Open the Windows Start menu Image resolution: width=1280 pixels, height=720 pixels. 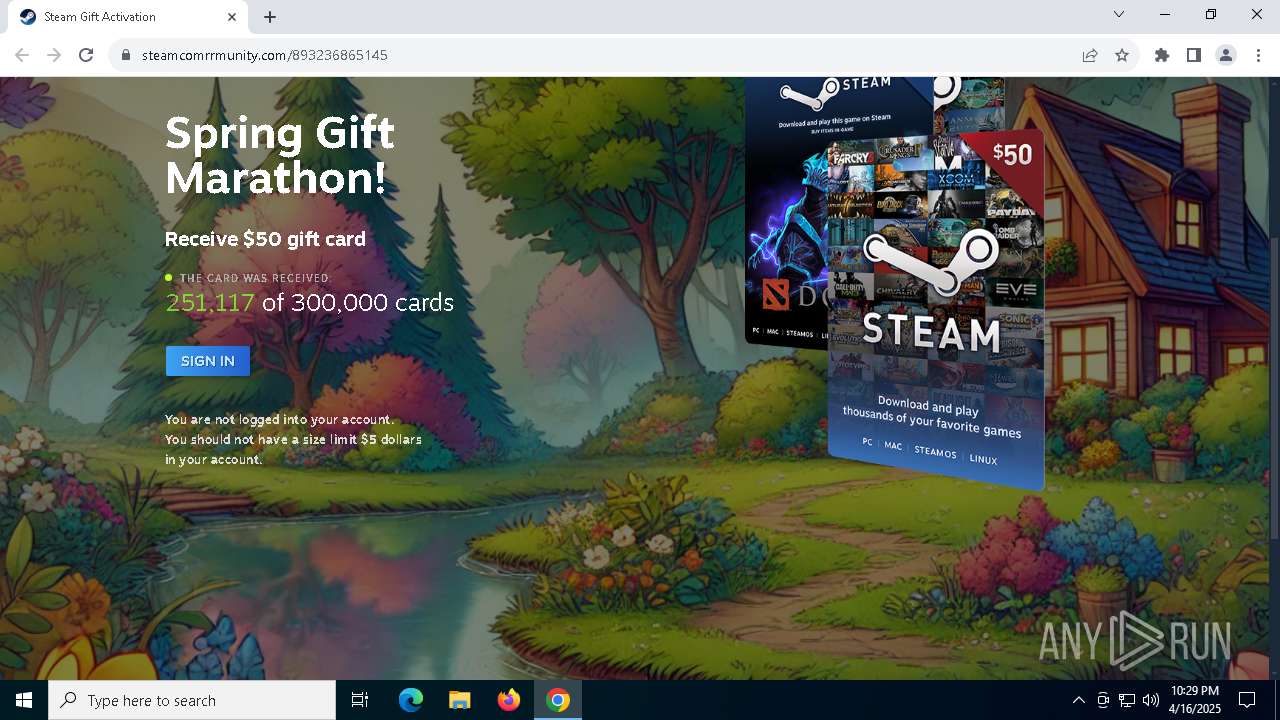[24, 700]
